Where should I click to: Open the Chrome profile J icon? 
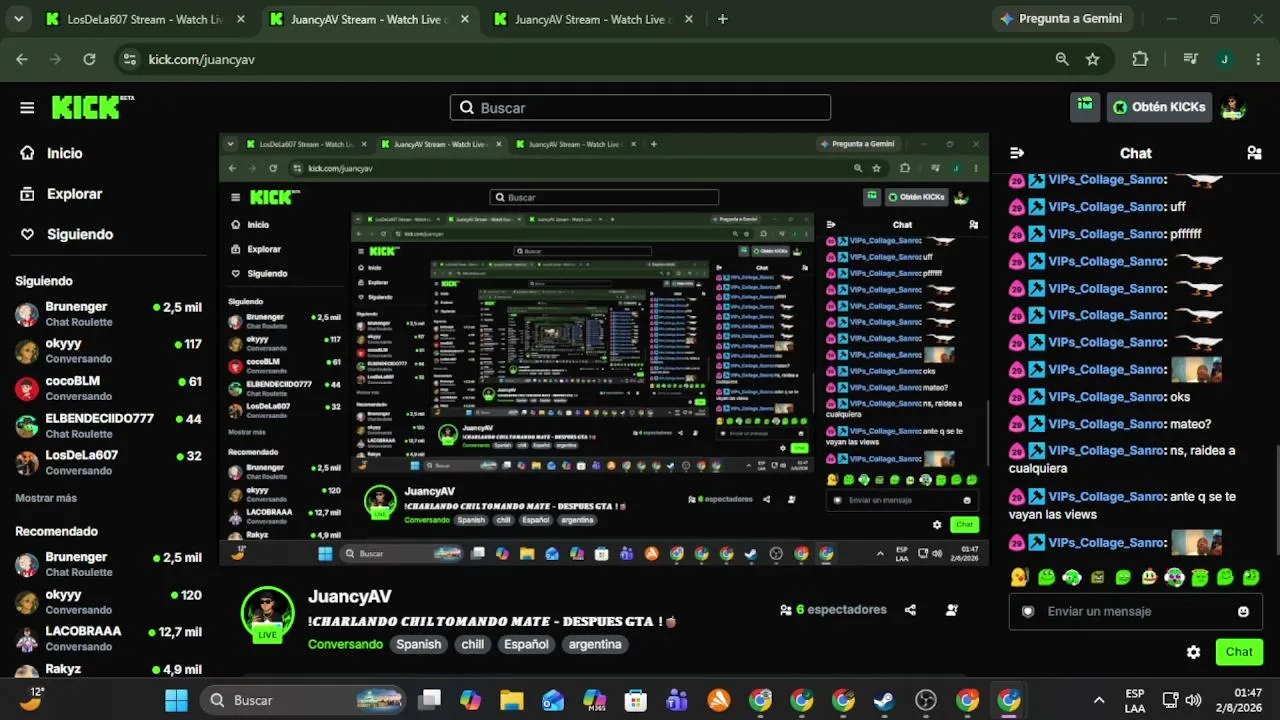click(1224, 59)
